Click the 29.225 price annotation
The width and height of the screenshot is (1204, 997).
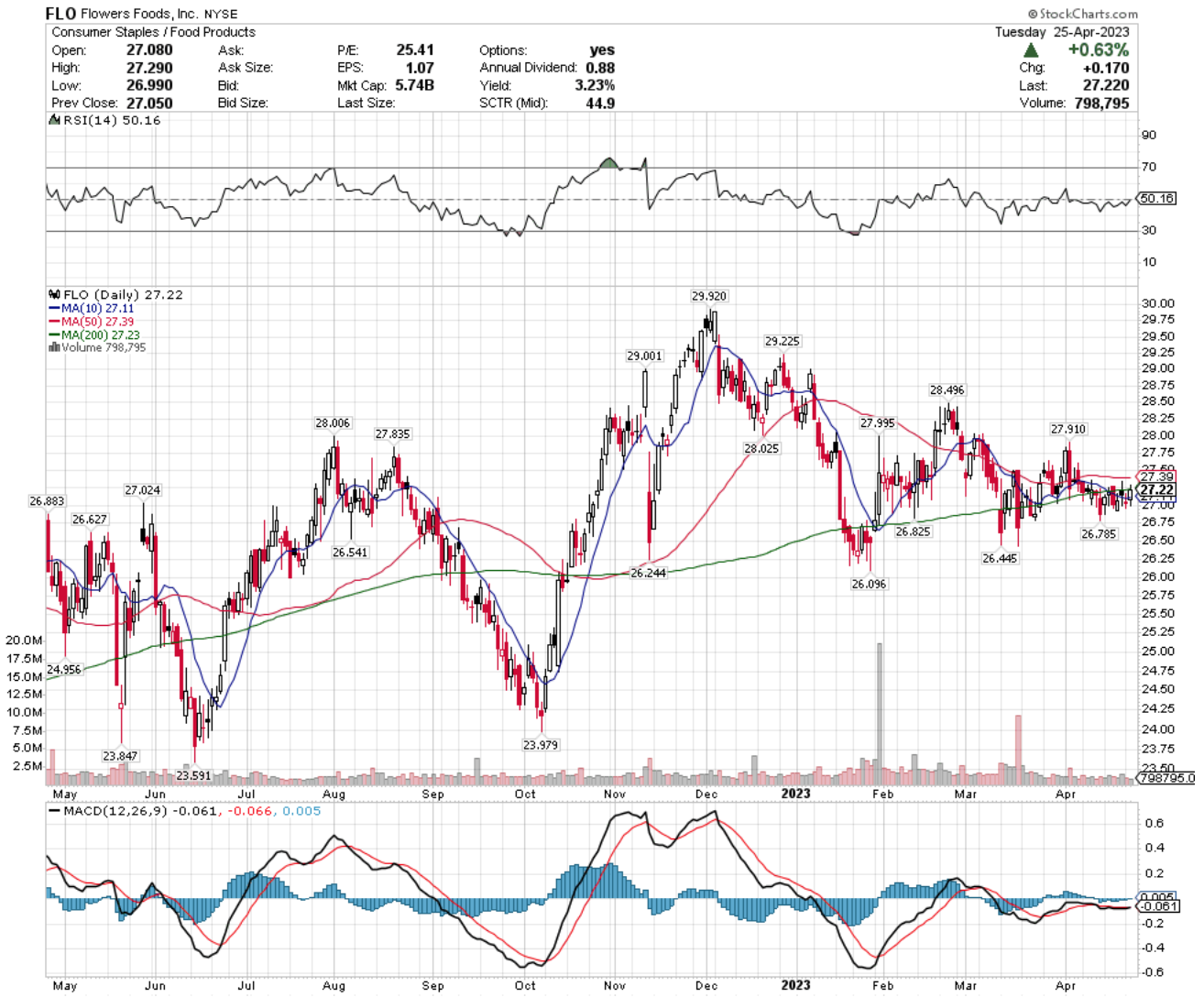783,341
